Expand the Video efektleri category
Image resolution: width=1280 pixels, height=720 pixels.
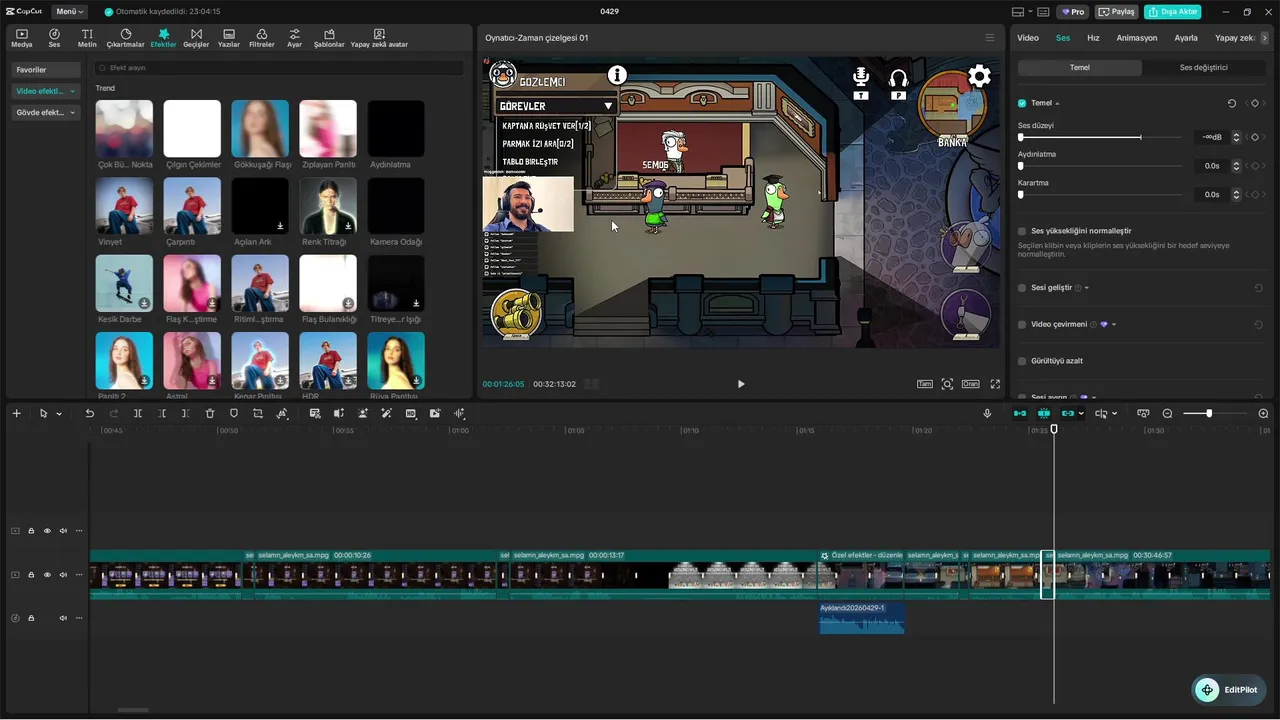[45, 91]
